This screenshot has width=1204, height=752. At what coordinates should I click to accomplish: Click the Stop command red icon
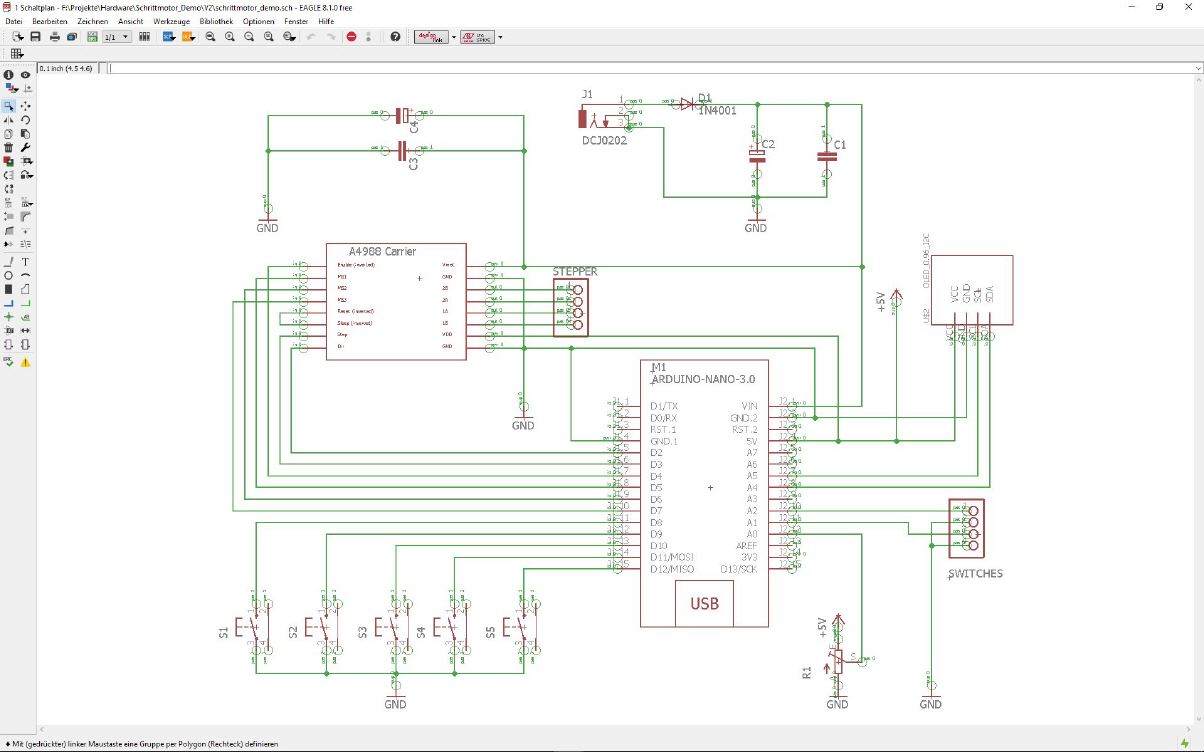click(x=351, y=37)
